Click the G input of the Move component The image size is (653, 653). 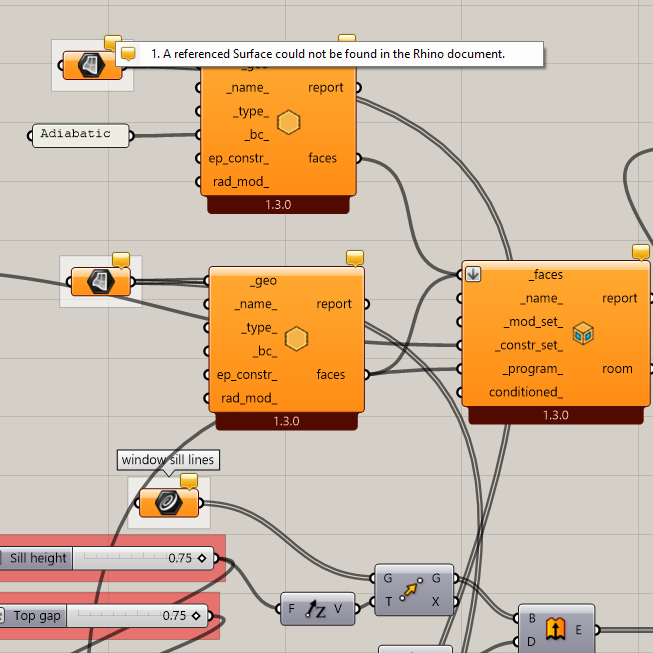(387, 578)
